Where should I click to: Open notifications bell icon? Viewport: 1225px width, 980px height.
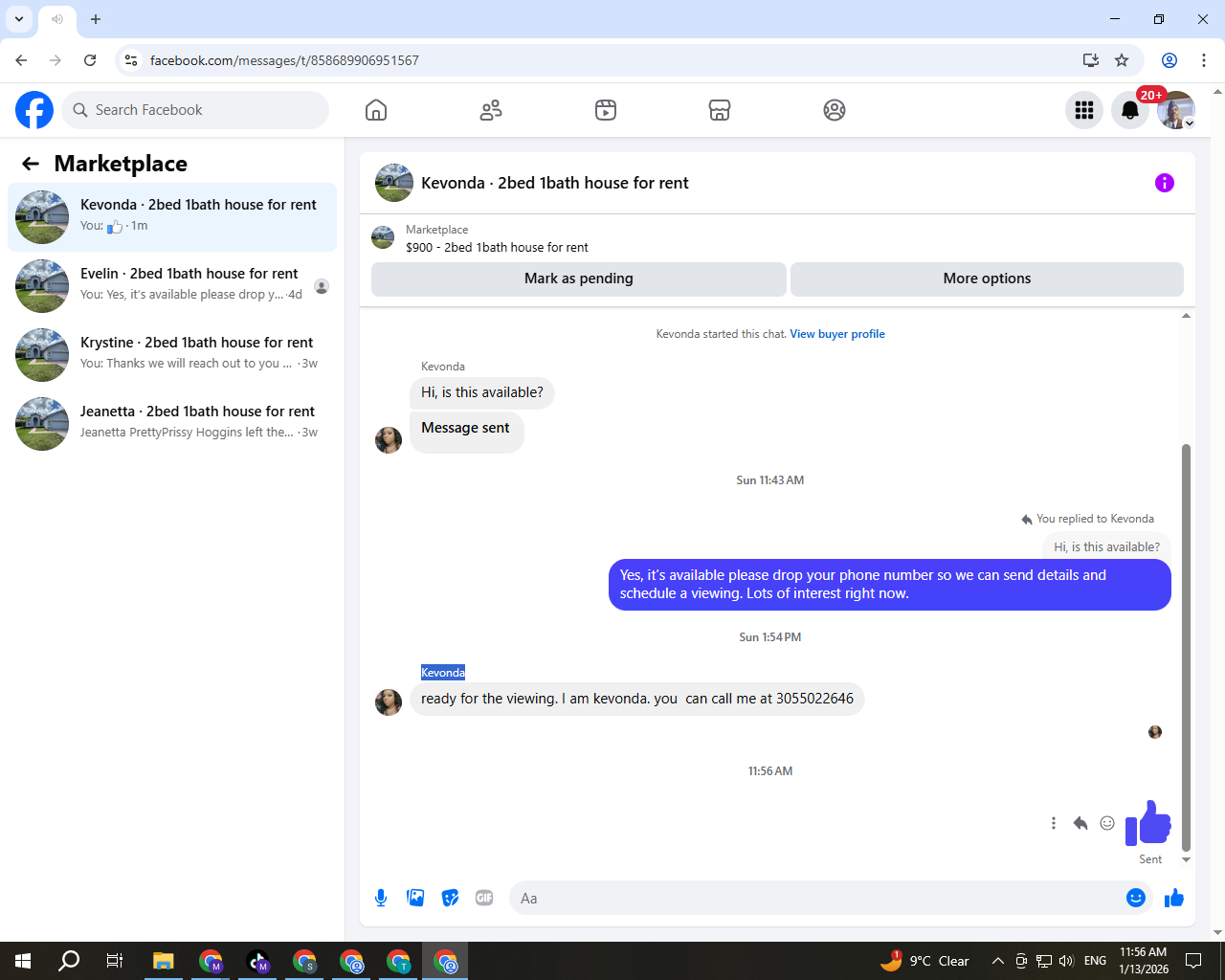pyautogui.click(x=1130, y=110)
